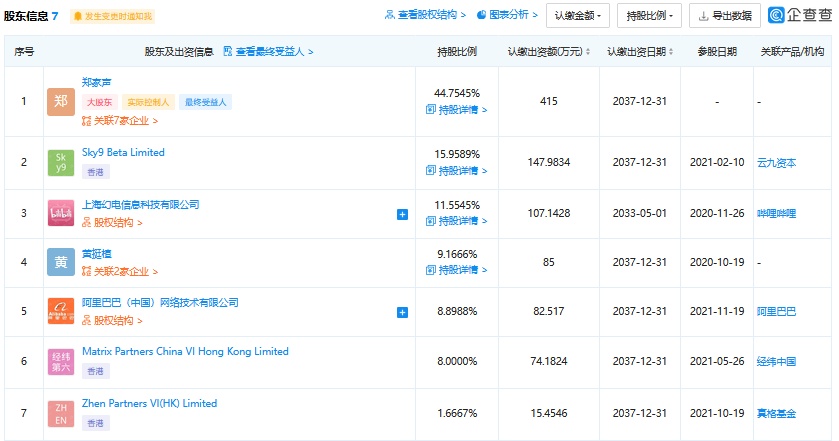The image size is (839, 441).
Task: Open the 认缴金额 dropdown filter
Action: click(577, 16)
